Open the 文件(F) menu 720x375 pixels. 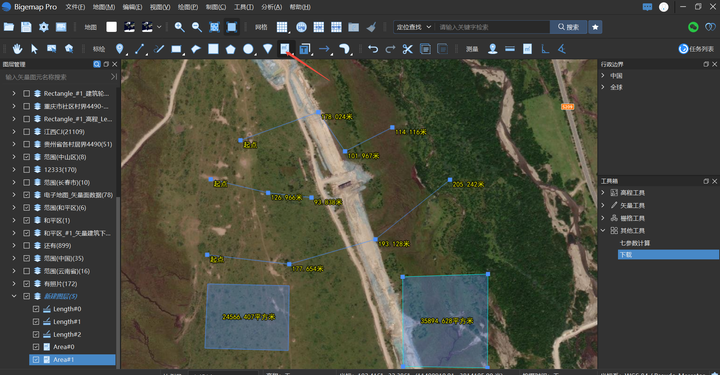tap(75, 7)
